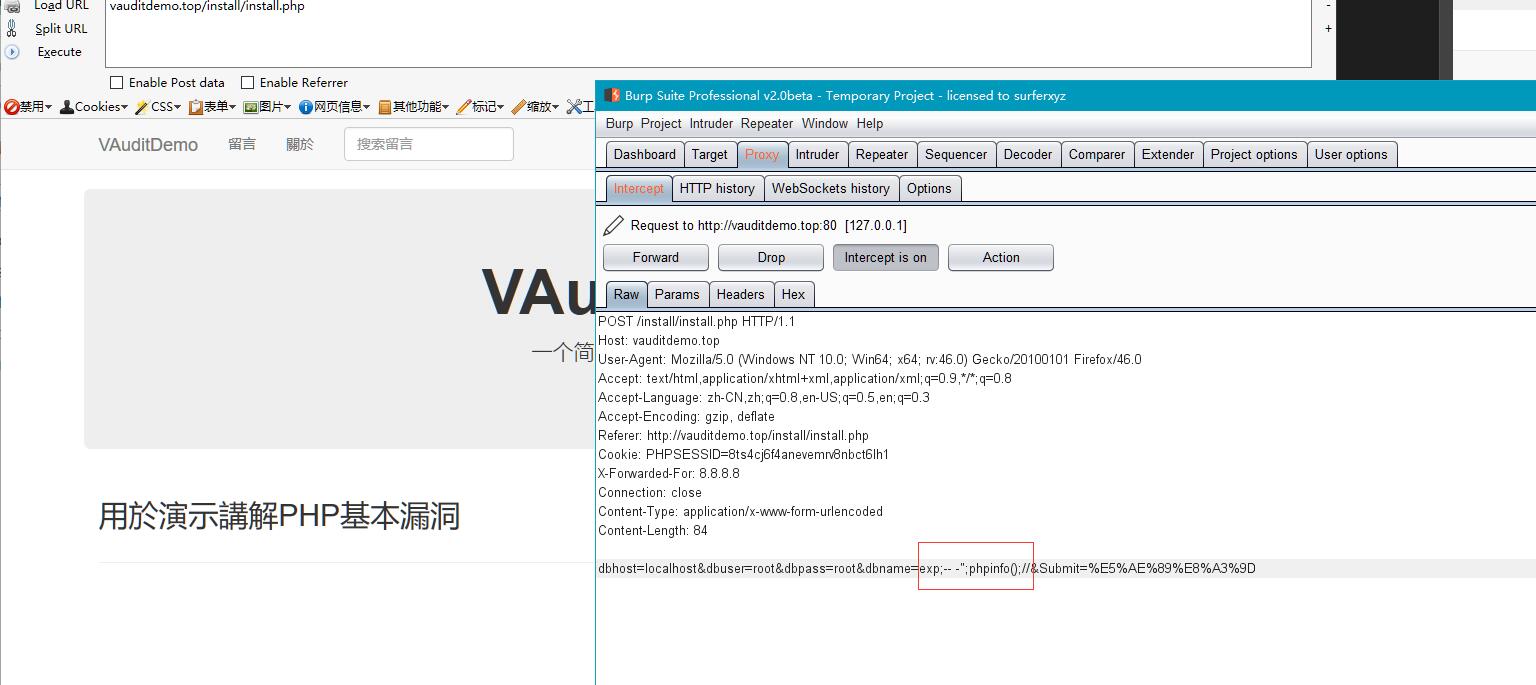Click the Burp Suite logo in title bar
Screen dimensions: 1536x685
pyautogui.click(x=612, y=96)
